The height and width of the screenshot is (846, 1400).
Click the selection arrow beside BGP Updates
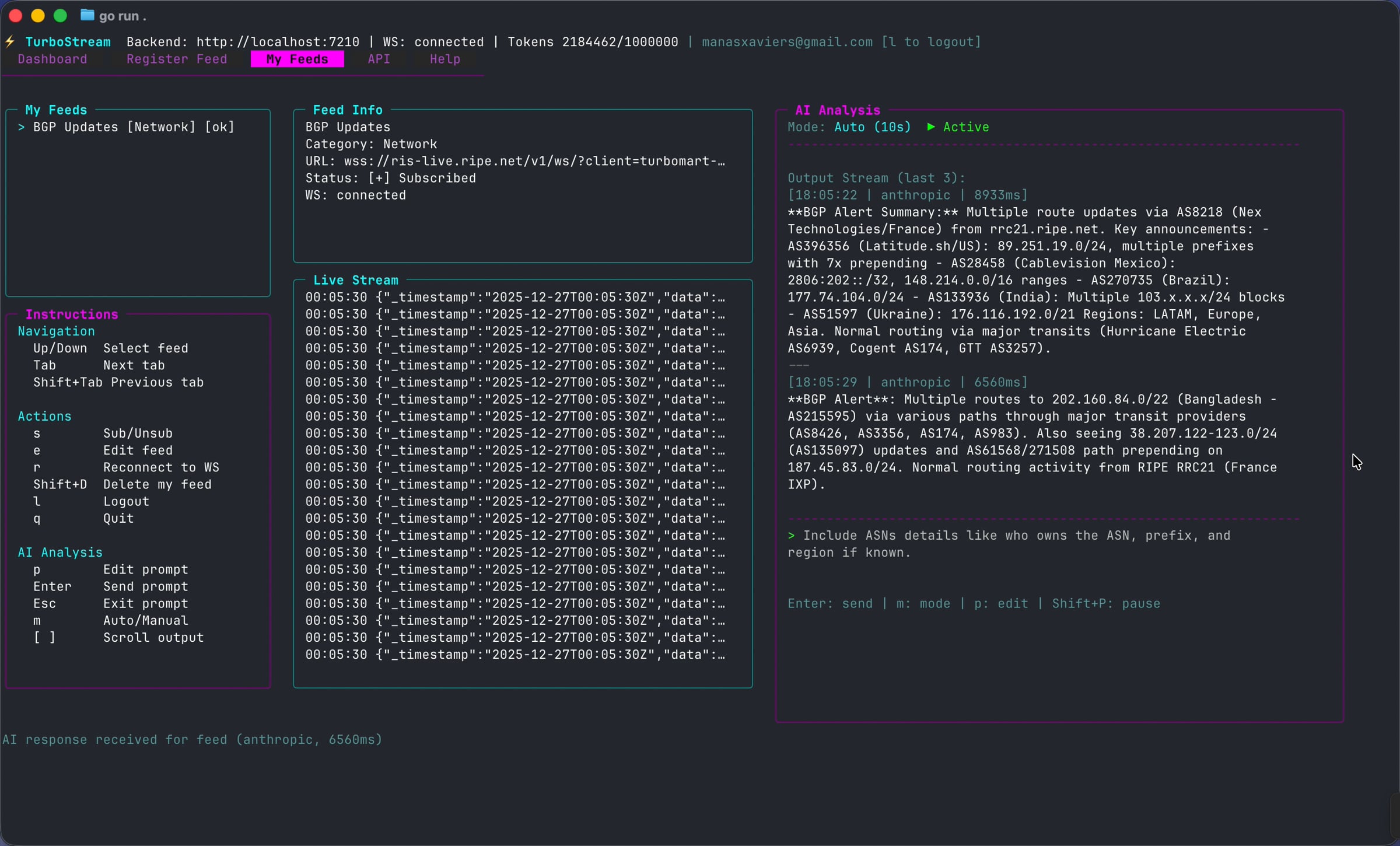22,127
